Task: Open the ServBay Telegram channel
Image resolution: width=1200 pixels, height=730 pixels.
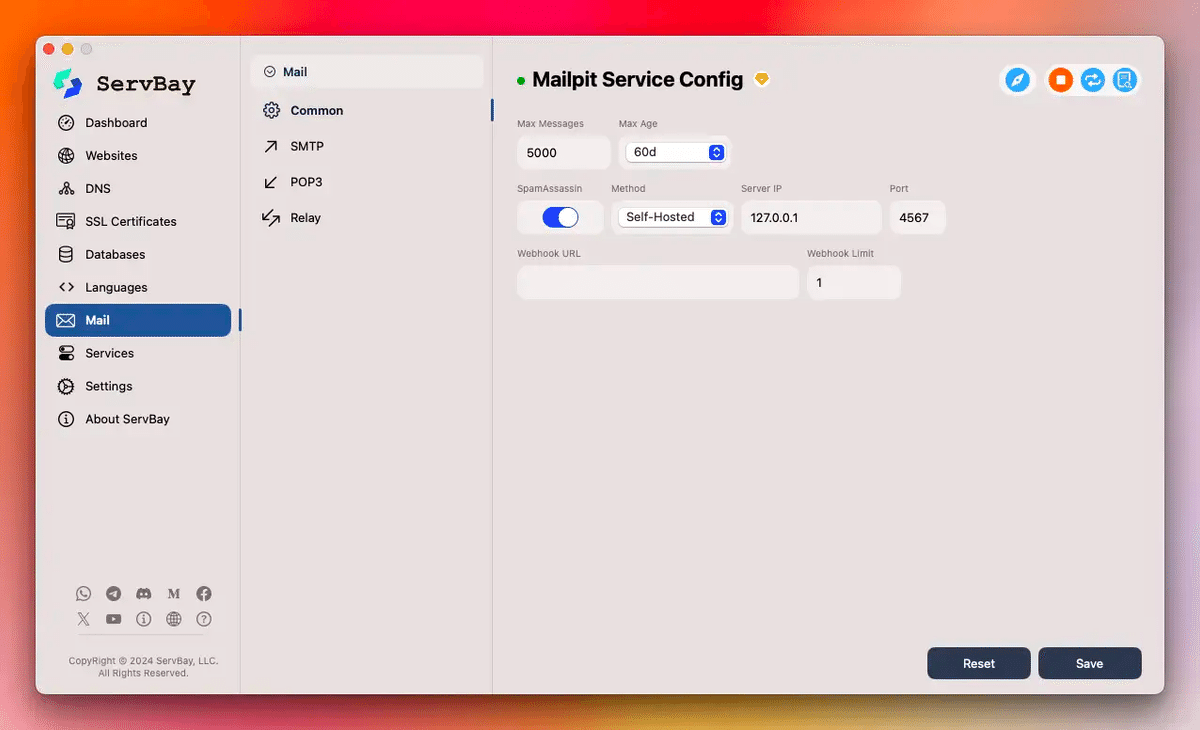Action: pos(114,593)
